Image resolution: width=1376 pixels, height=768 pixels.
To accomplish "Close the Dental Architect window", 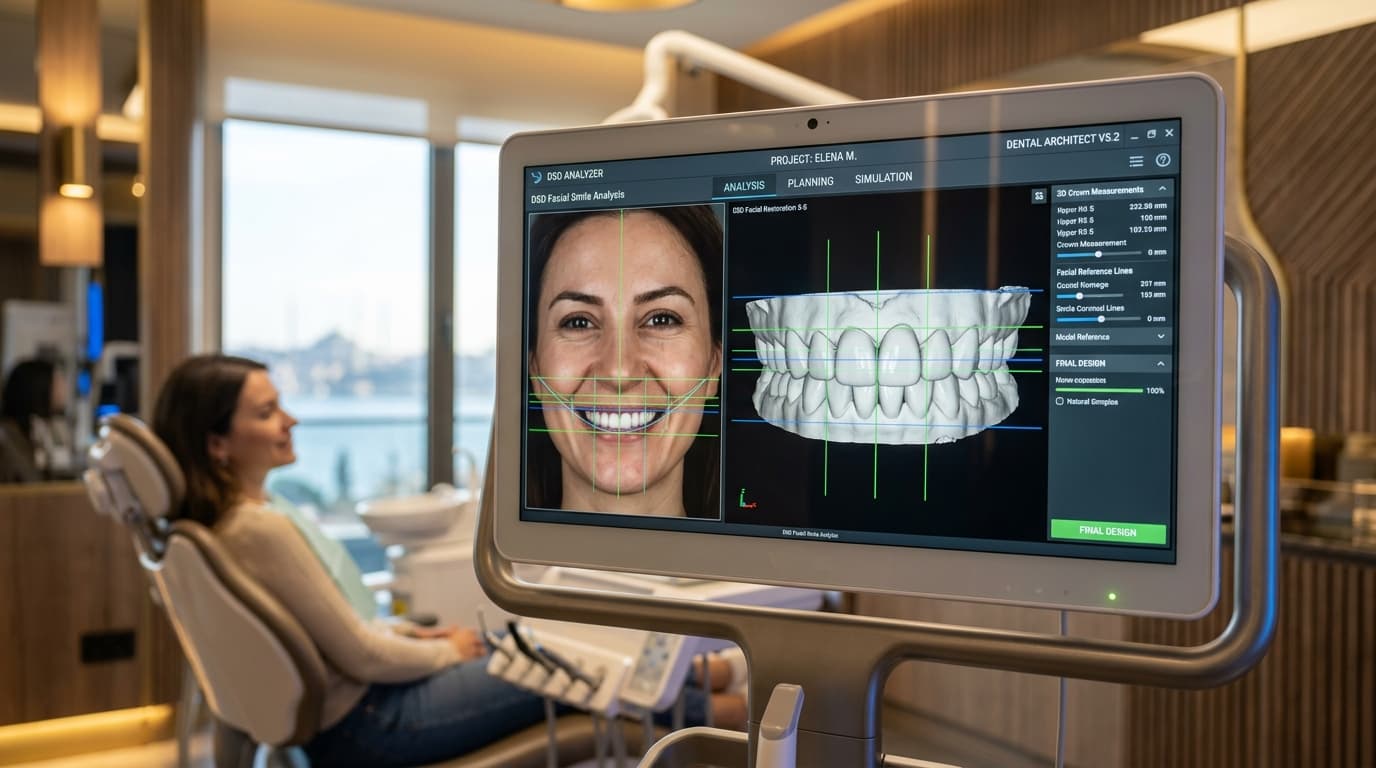I will 1169,132.
